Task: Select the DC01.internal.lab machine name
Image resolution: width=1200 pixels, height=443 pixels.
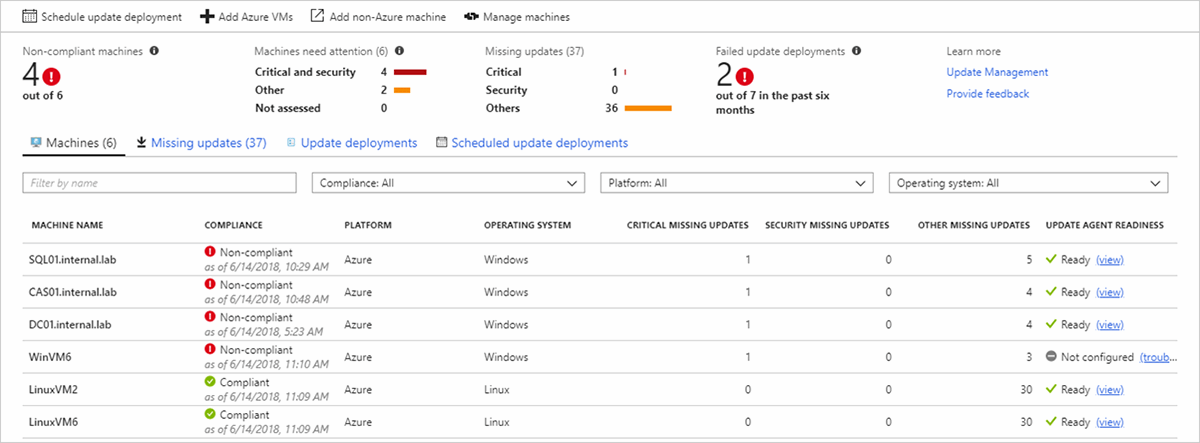Action: (x=71, y=325)
